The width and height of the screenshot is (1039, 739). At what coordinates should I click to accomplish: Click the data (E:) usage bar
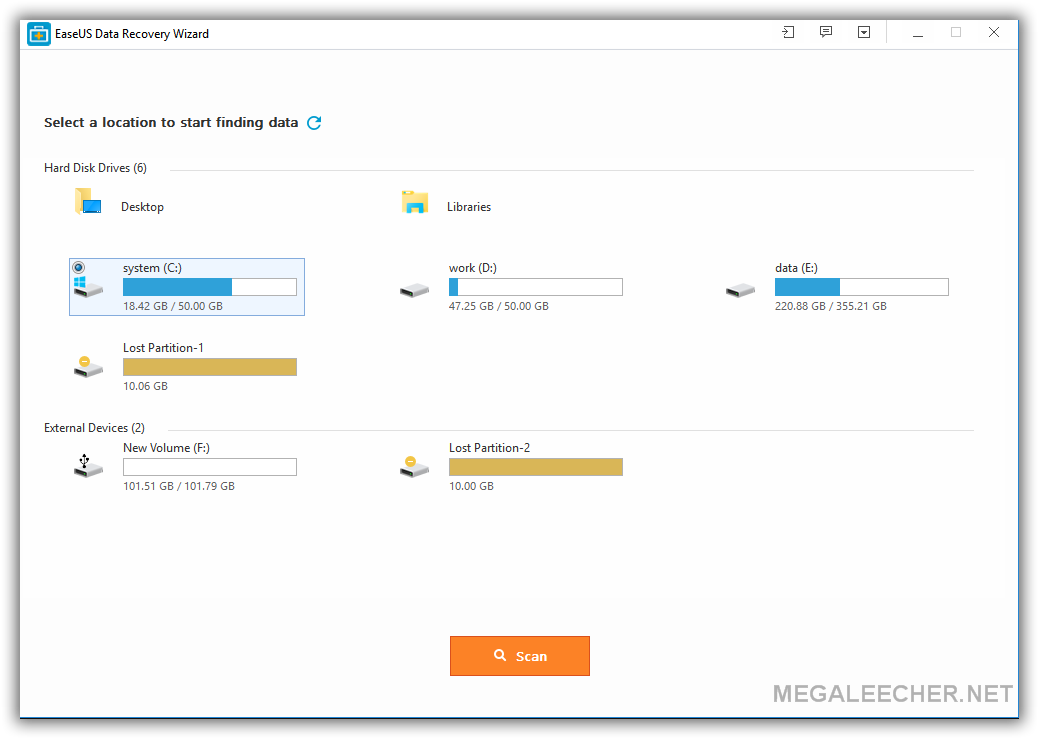point(861,287)
